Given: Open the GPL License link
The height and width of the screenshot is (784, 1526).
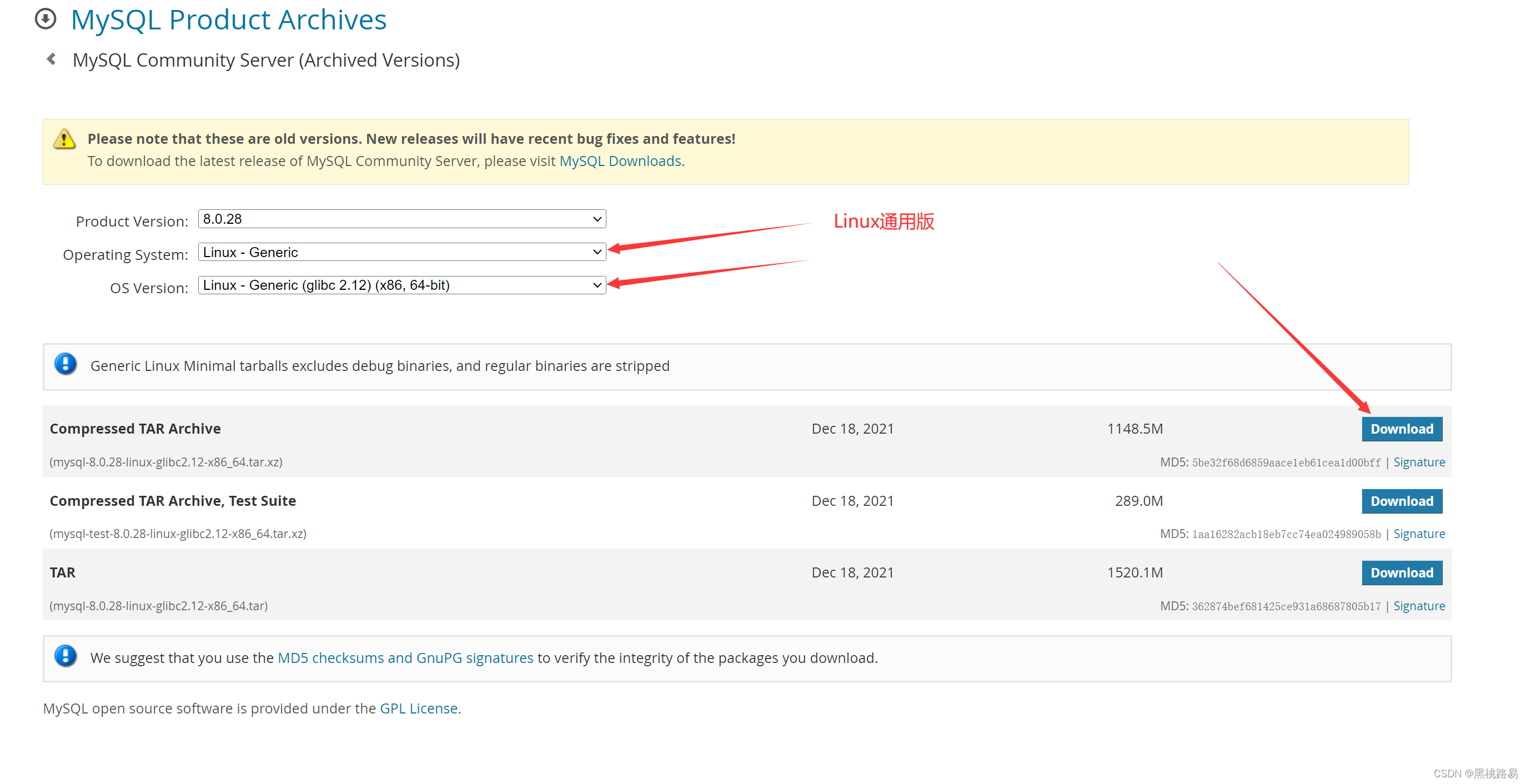Looking at the screenshot, I should click(419, 708).
